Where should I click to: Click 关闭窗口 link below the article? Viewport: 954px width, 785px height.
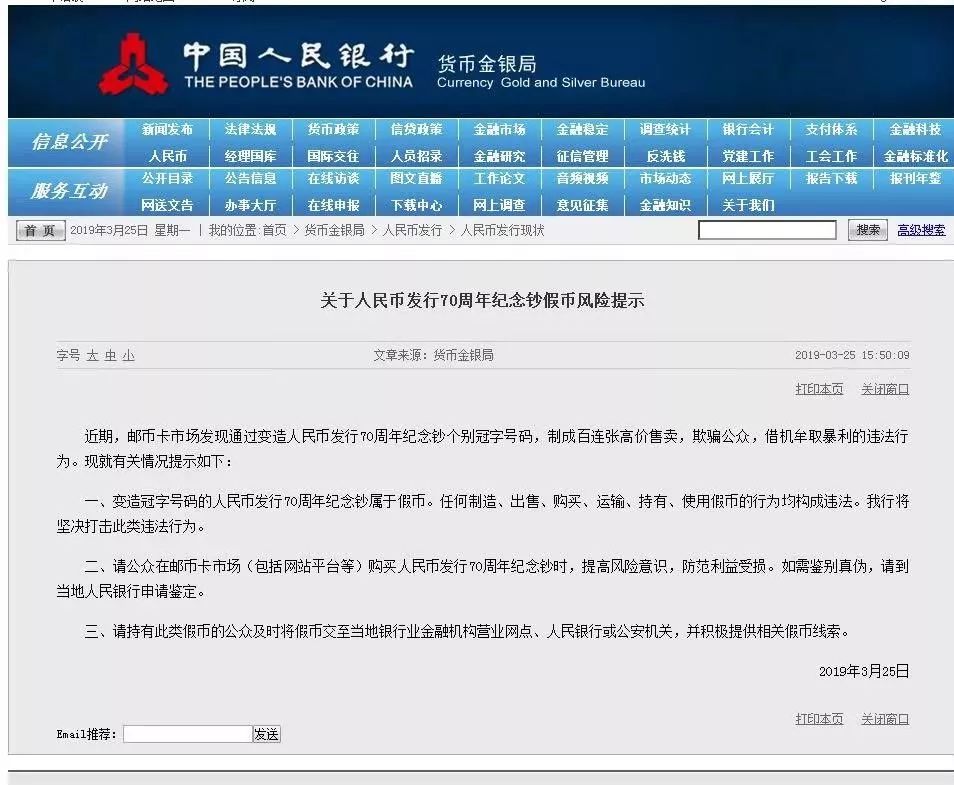pyautogui.click(x=885, y=719)
